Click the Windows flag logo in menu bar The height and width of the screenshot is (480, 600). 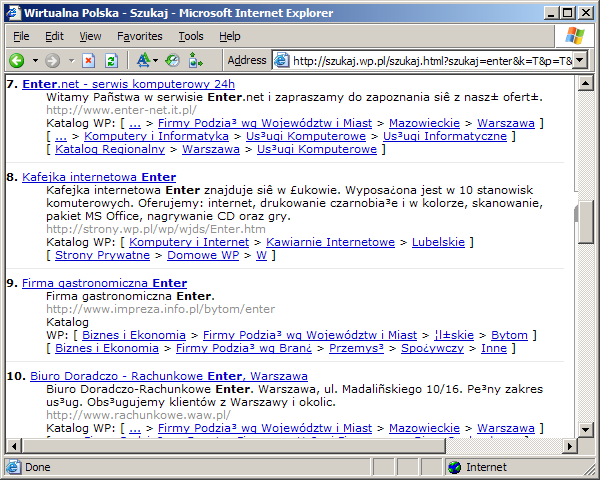(x=575, y=36)
